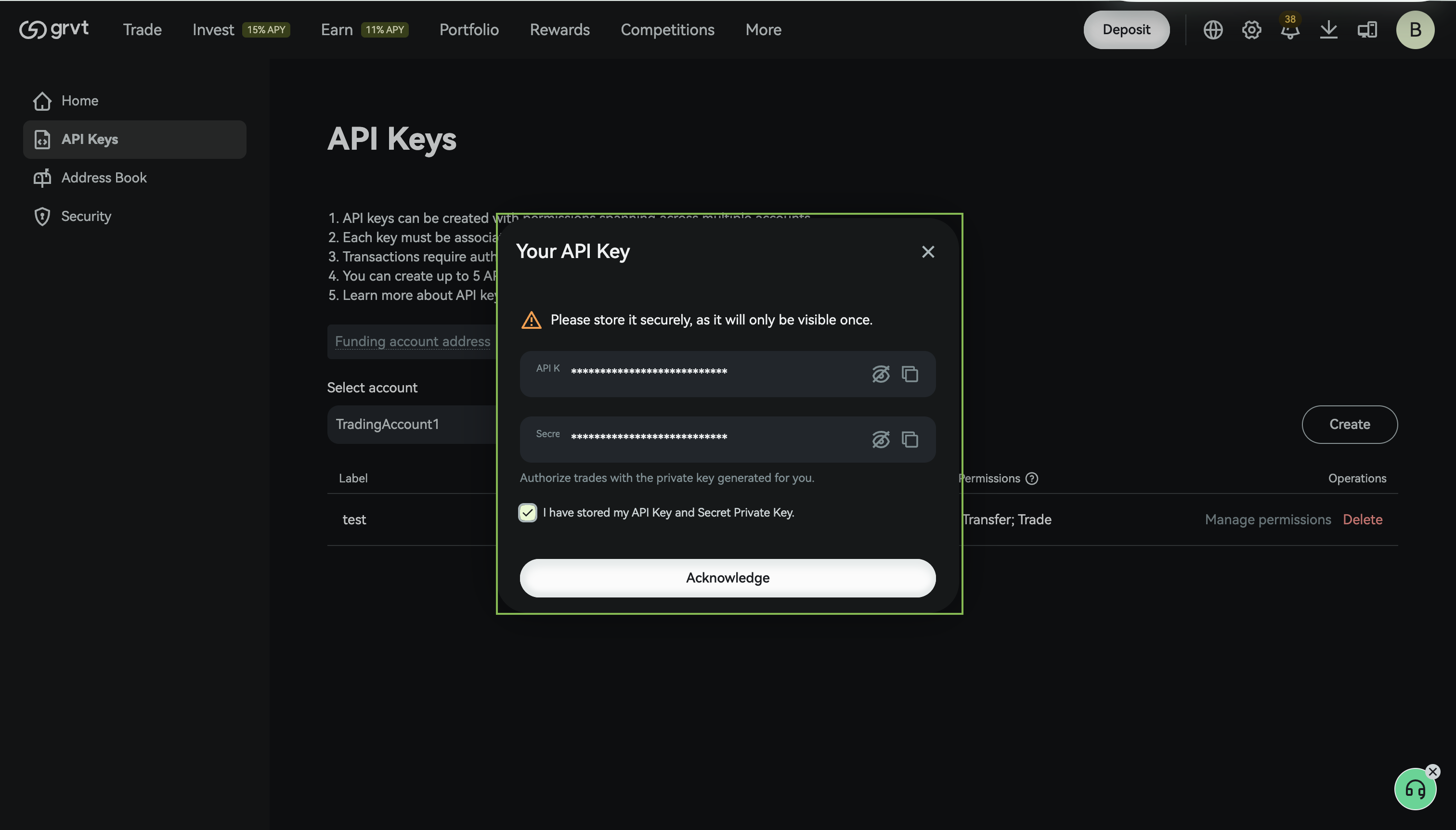Click the 11% APY badge
The width and height of the screenshot is (1456, 830).
pyautogui.click(x=384, y=30)
